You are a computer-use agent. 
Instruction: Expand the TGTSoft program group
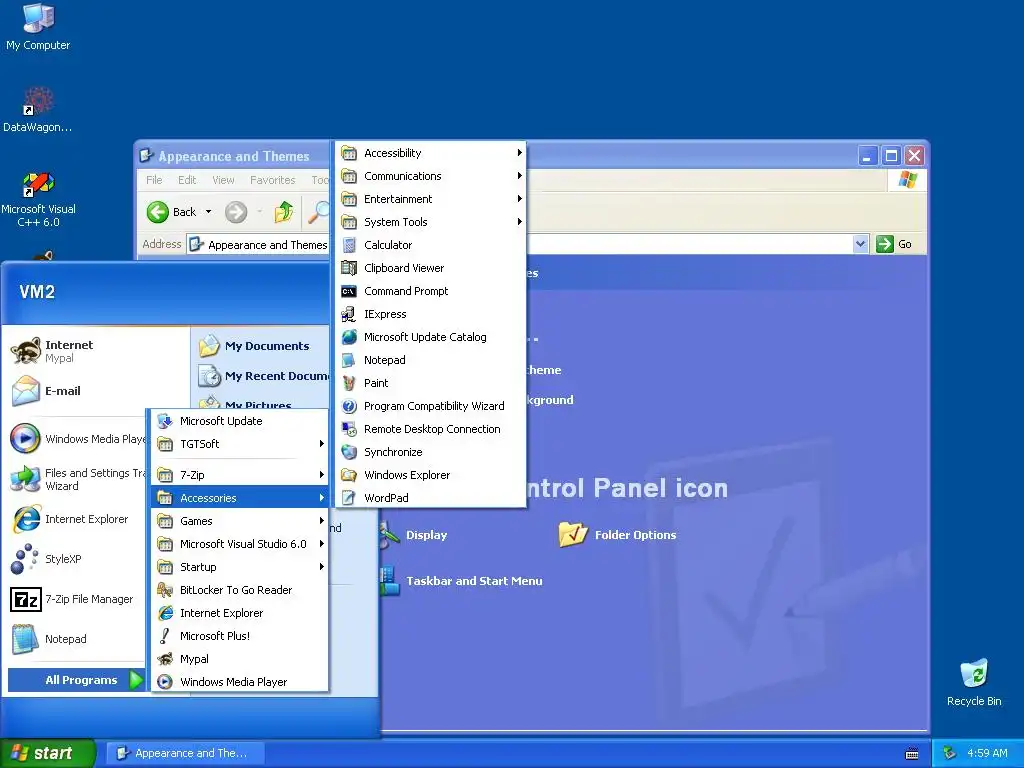(x=239, y=444)
